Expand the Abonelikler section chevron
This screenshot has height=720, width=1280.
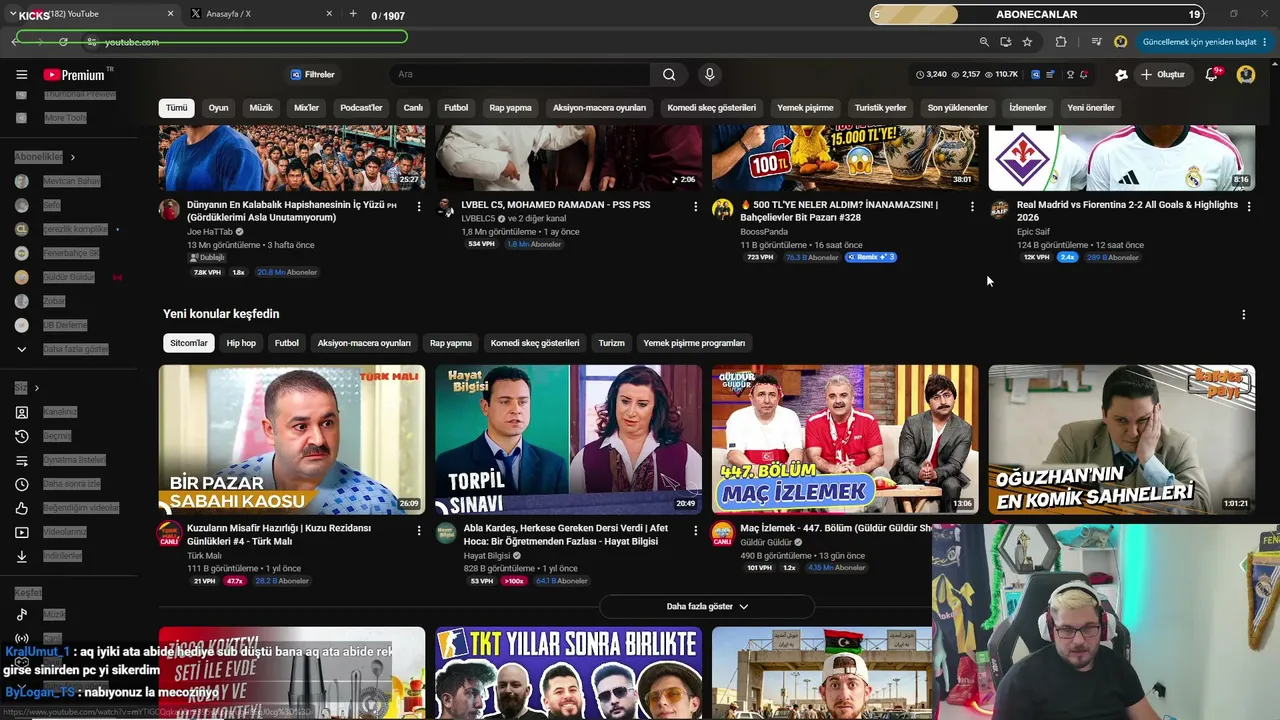[72, 157]
